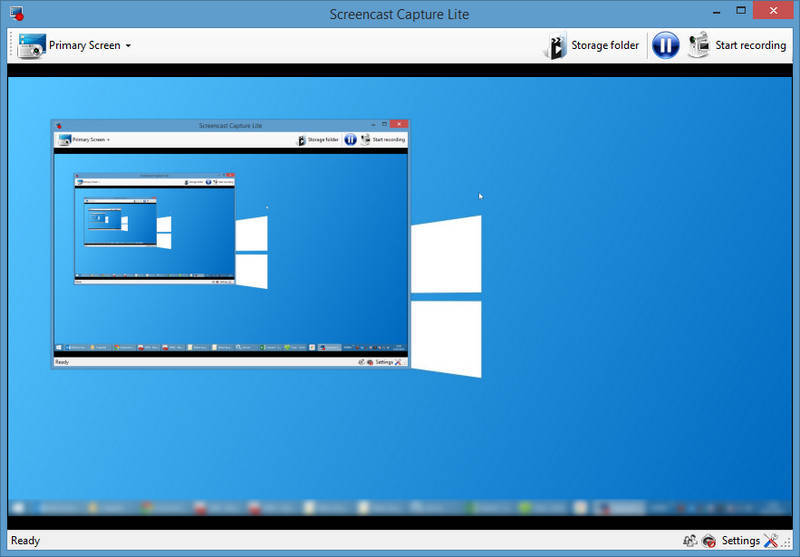Toggle the webcam disabled icon in status bar

coord(709,541)
